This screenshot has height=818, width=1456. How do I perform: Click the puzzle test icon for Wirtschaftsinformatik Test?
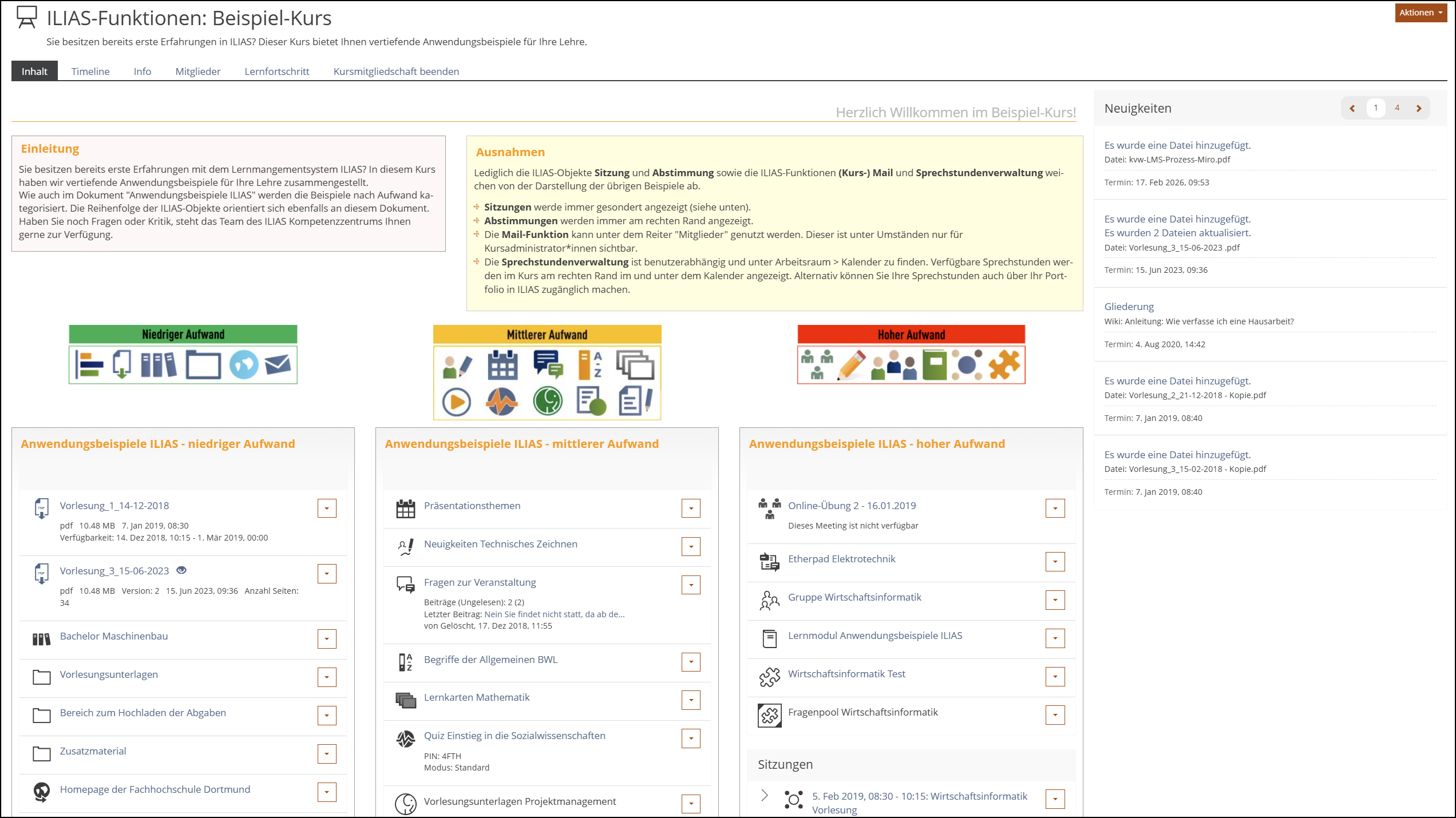pos(770,677)
